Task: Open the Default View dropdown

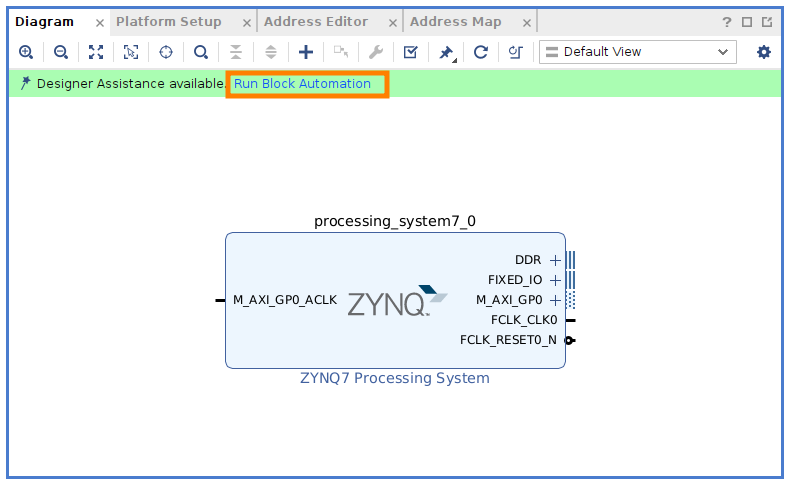Action: click(x=638, y=52)
